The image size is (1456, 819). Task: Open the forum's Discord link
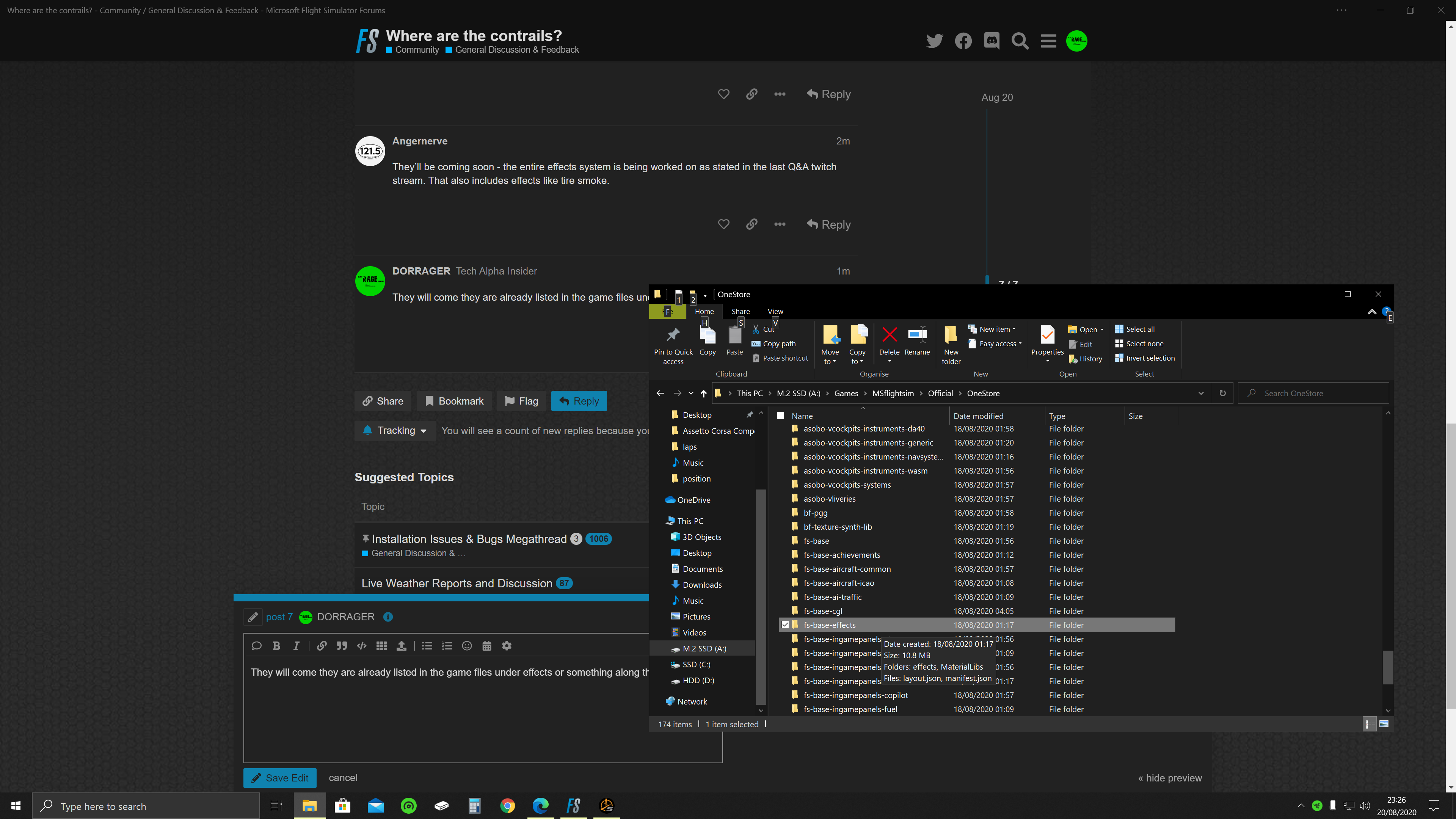pos(992,41)
